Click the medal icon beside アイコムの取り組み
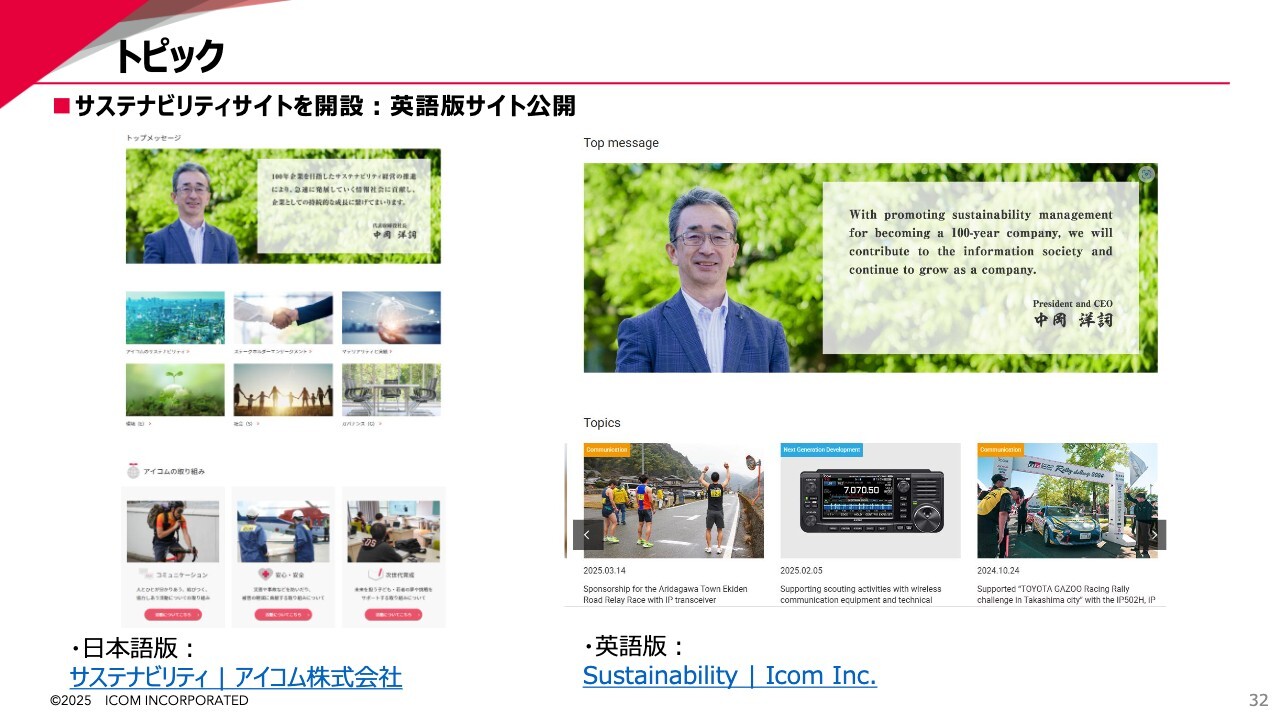1280x720 pixels. [133, 470]
